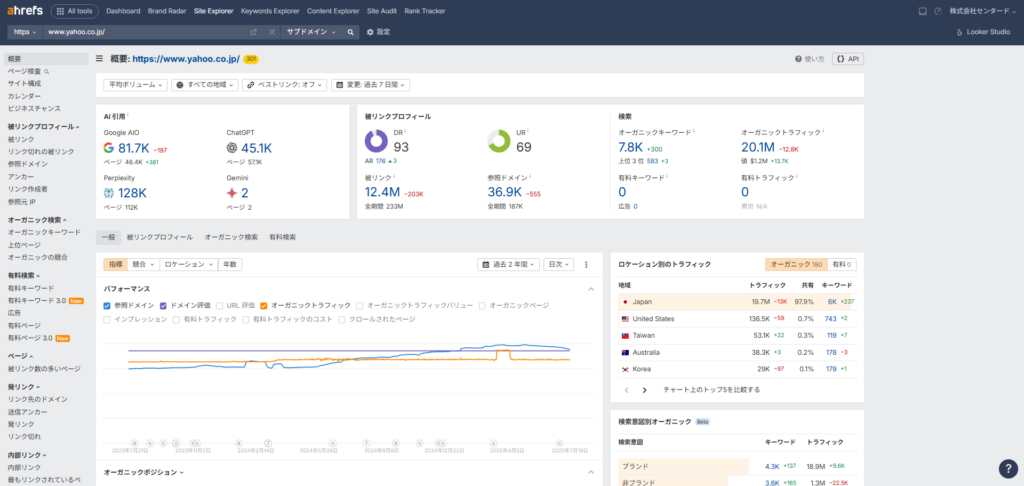Click the magnifier search button in URL bar
1024x486 pixels.
point(351,32)
